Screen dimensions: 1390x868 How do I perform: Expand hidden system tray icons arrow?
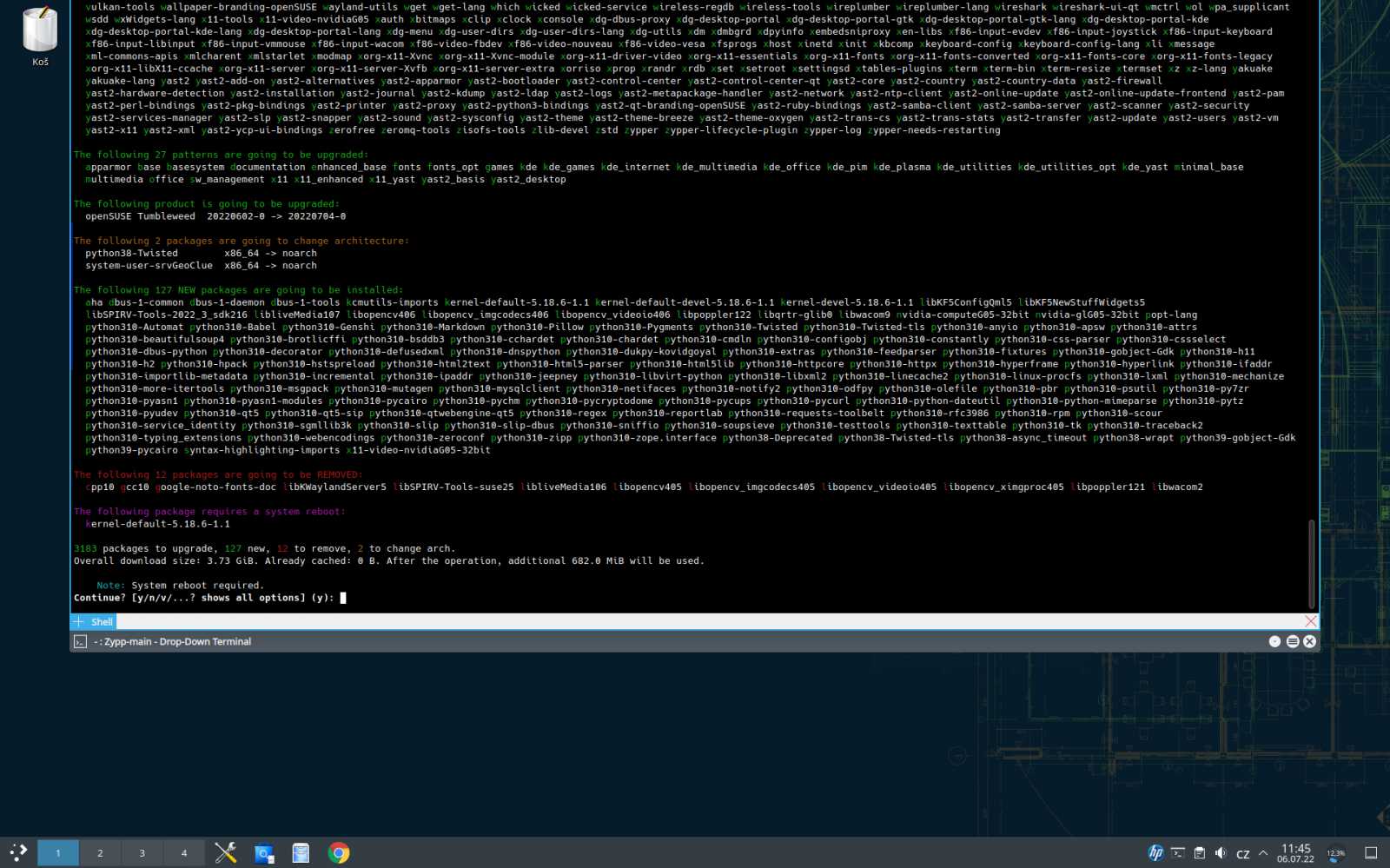(1263, 853)
